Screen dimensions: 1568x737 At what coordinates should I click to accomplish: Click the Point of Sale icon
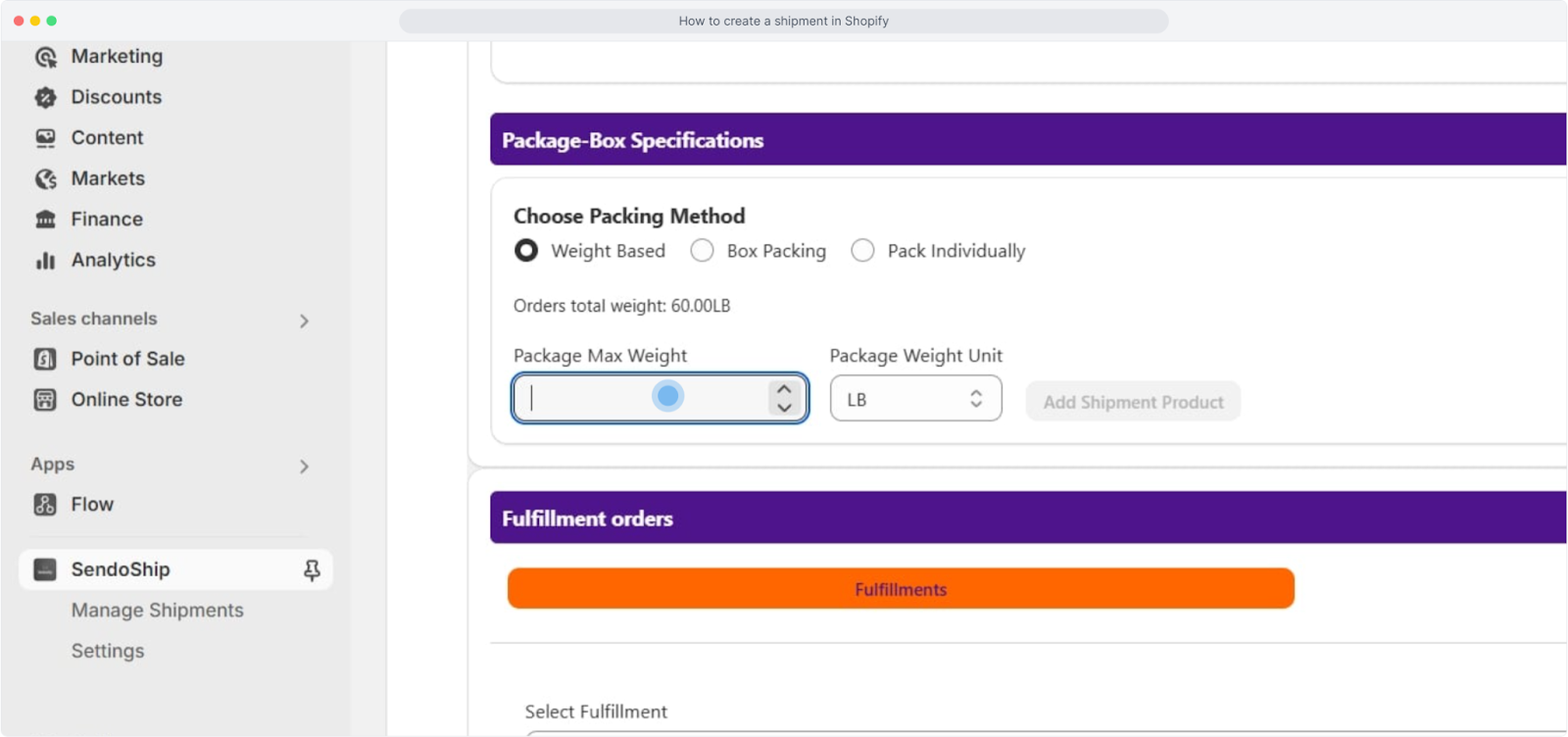[45, 359]
